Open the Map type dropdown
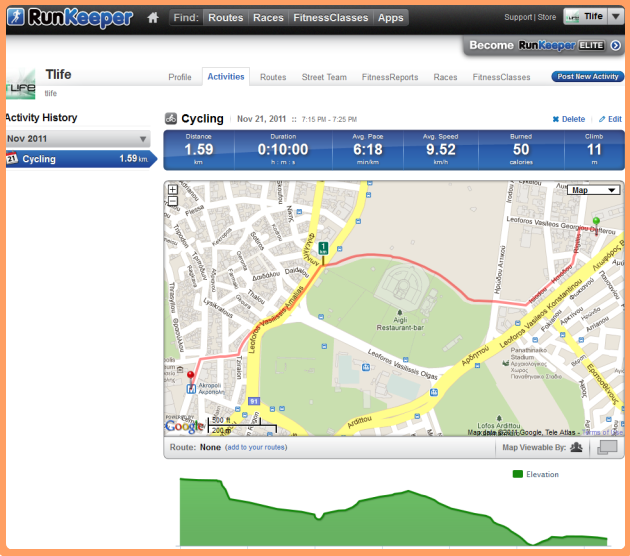630x556 pixels. click(x=593, y=190)
